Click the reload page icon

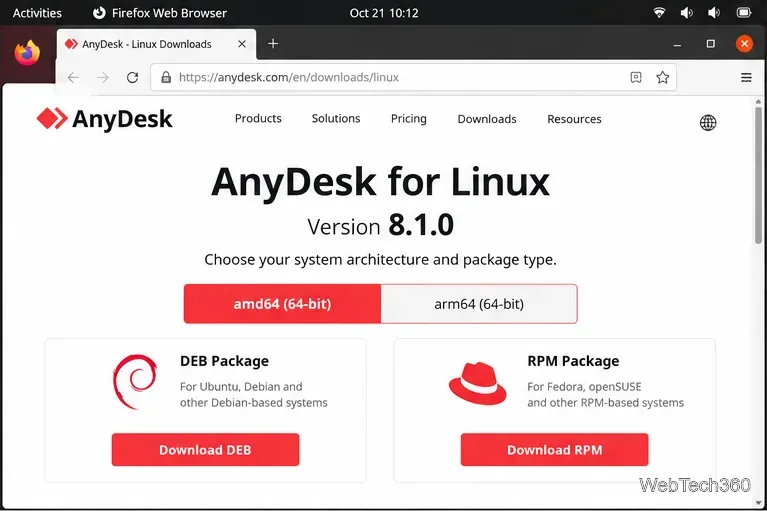[x=133, y=77]
